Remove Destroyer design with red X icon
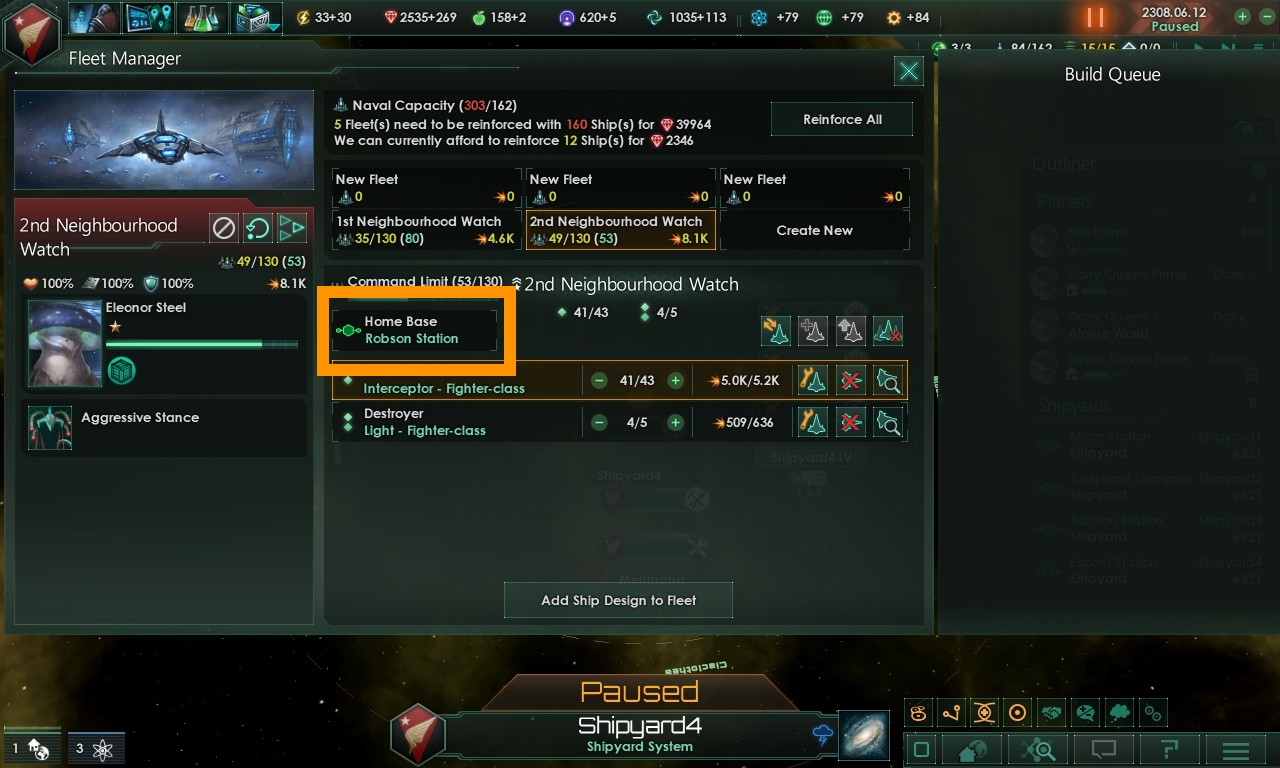 click(x=850, y=422)
